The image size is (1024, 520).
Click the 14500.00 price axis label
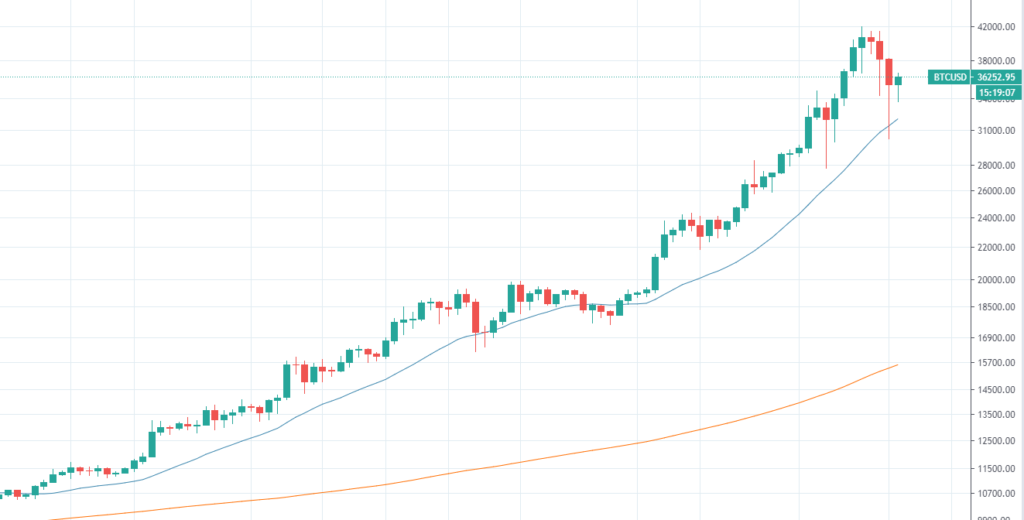click(998, 390)
